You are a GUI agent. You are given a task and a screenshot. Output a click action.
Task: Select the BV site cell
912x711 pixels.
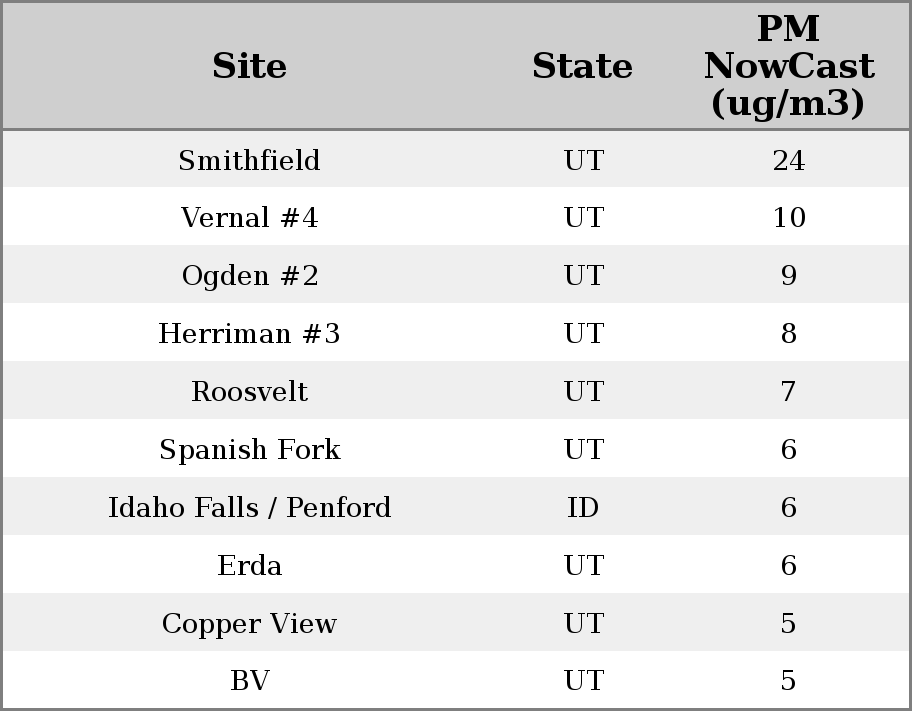pyautogui.click(x=249, y=681)
